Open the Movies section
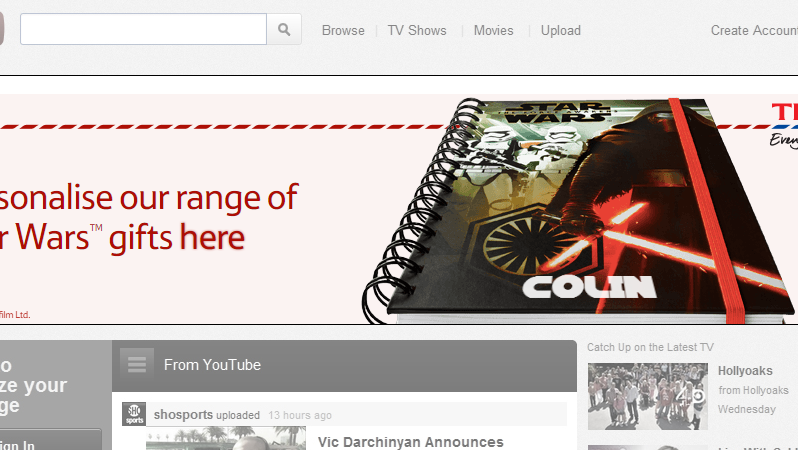Viewport: 798px width, 450px height. pyautogui.click(x=494, y=31)
